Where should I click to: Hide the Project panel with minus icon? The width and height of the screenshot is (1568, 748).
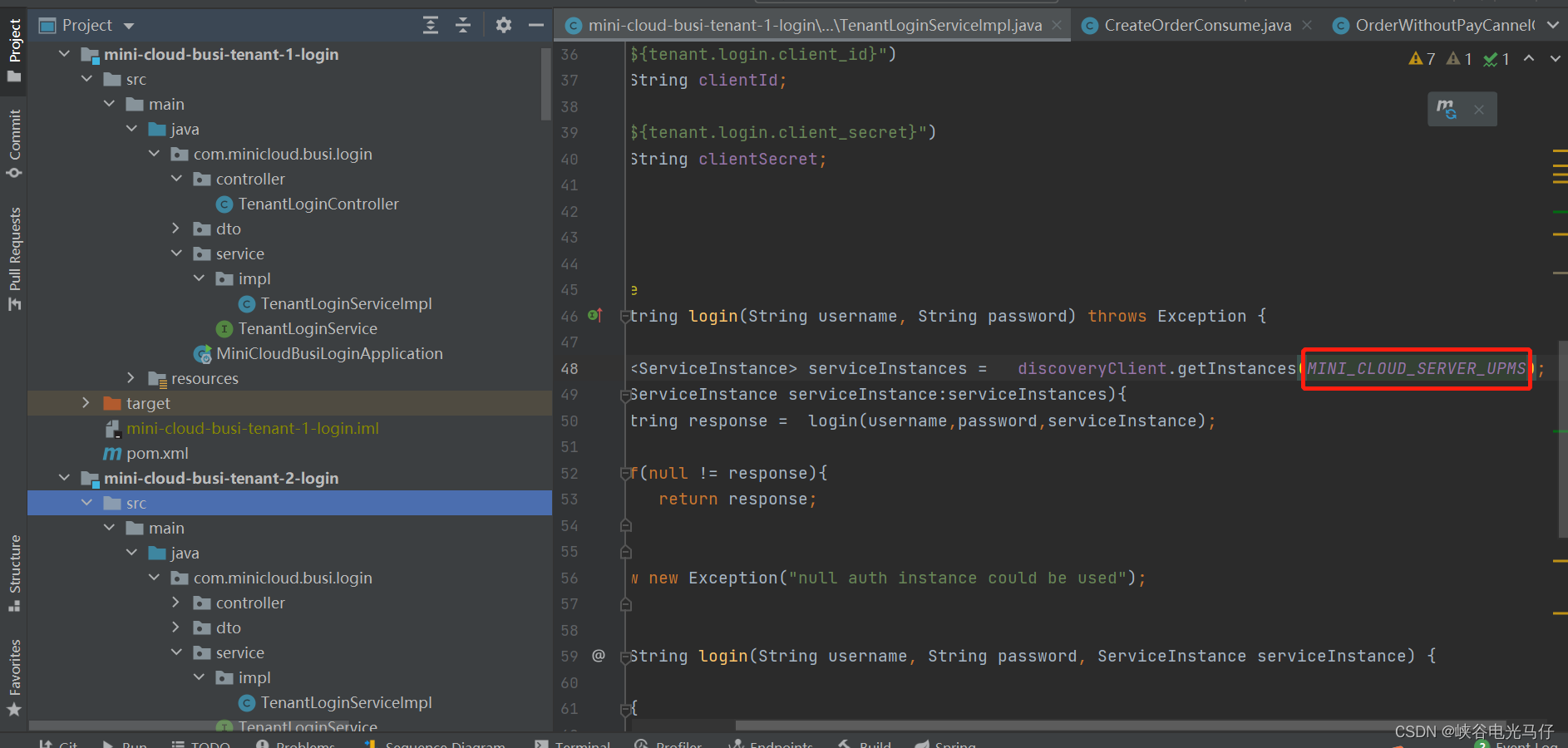536,26
